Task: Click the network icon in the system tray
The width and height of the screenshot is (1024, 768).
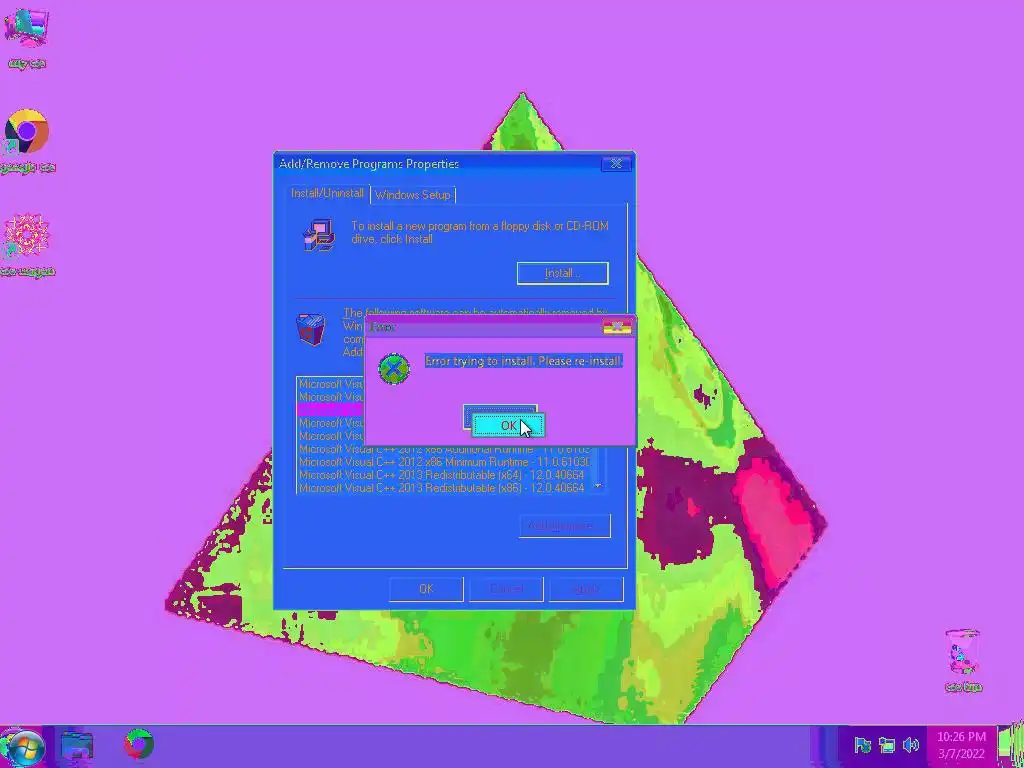Action: (887, 745)
